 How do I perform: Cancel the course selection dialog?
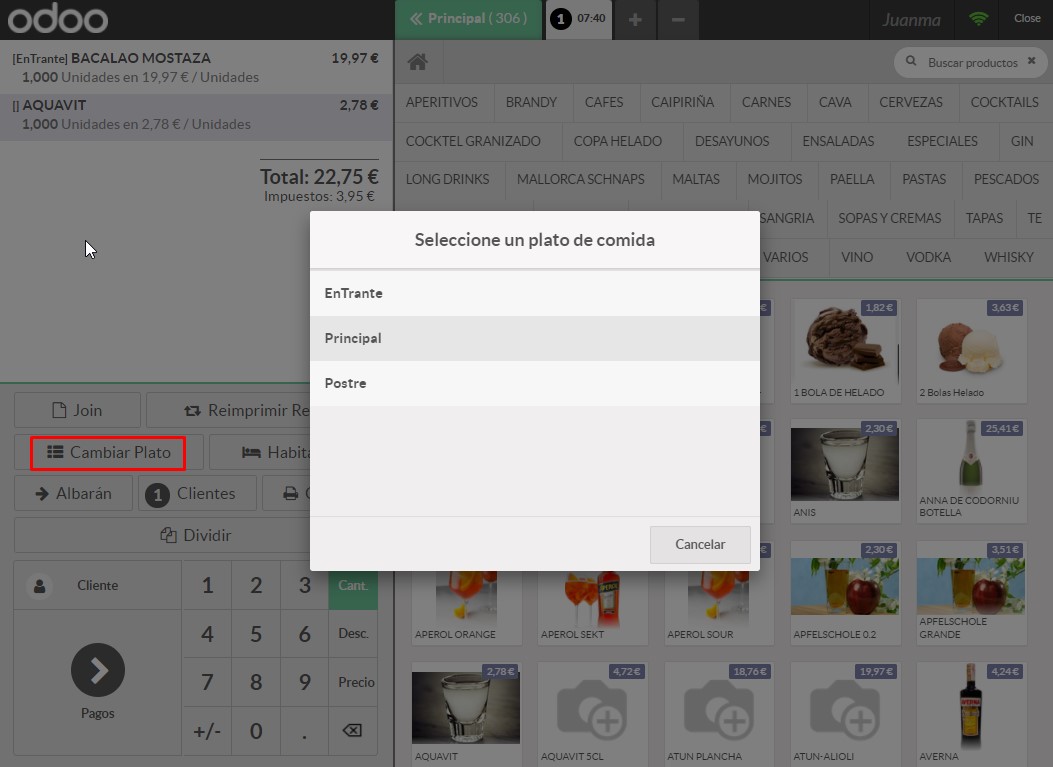pos(700,545)
